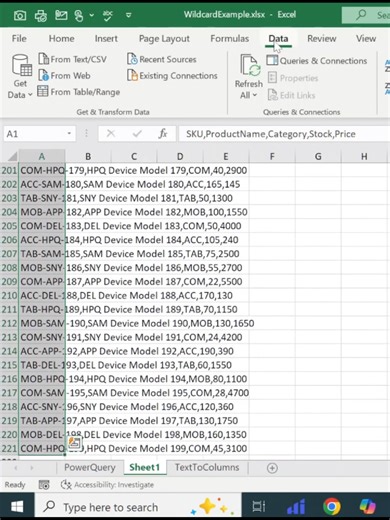Click cell with MOB-SAM-190 data
390x520 pixels.
(x=42, y=323)
